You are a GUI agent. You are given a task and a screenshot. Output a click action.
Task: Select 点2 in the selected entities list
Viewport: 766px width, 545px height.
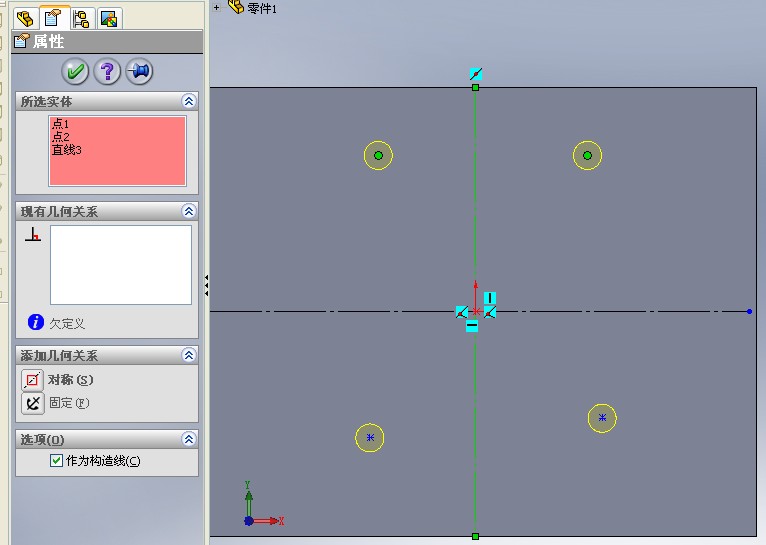coord(61,136)
